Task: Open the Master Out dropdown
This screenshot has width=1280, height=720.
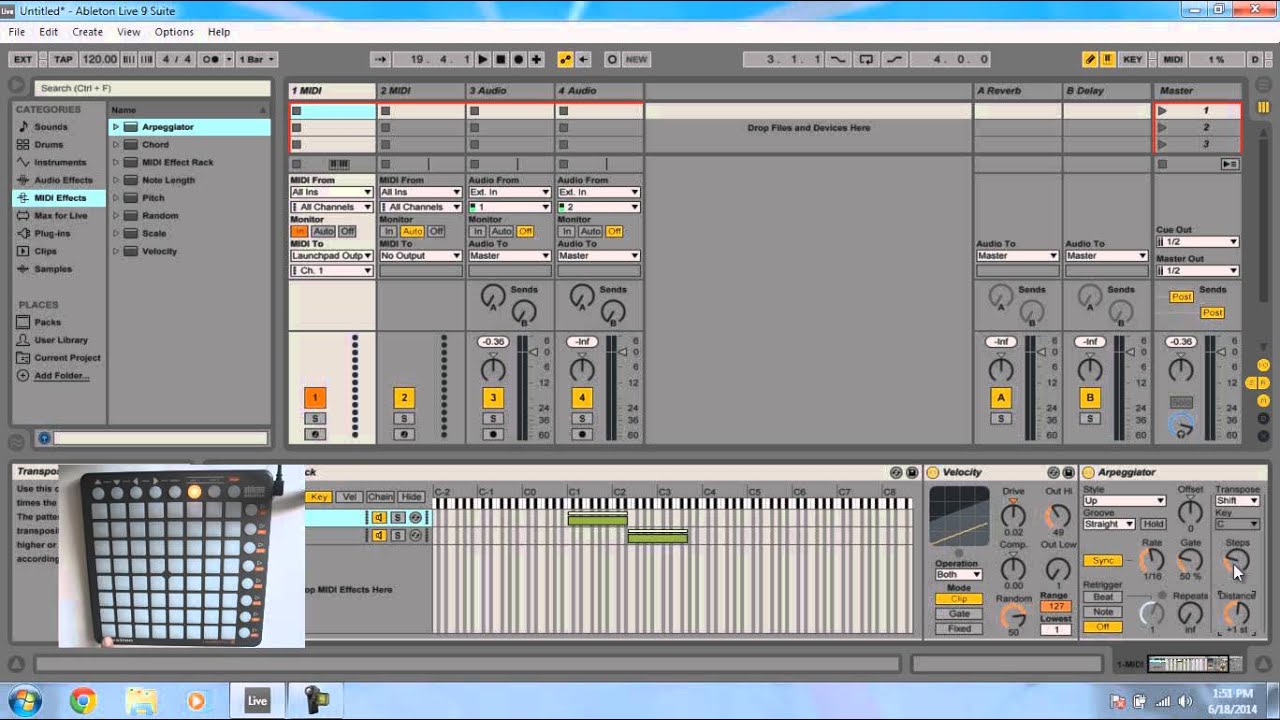Action: pyautogui.click(x=1197, y=271)
